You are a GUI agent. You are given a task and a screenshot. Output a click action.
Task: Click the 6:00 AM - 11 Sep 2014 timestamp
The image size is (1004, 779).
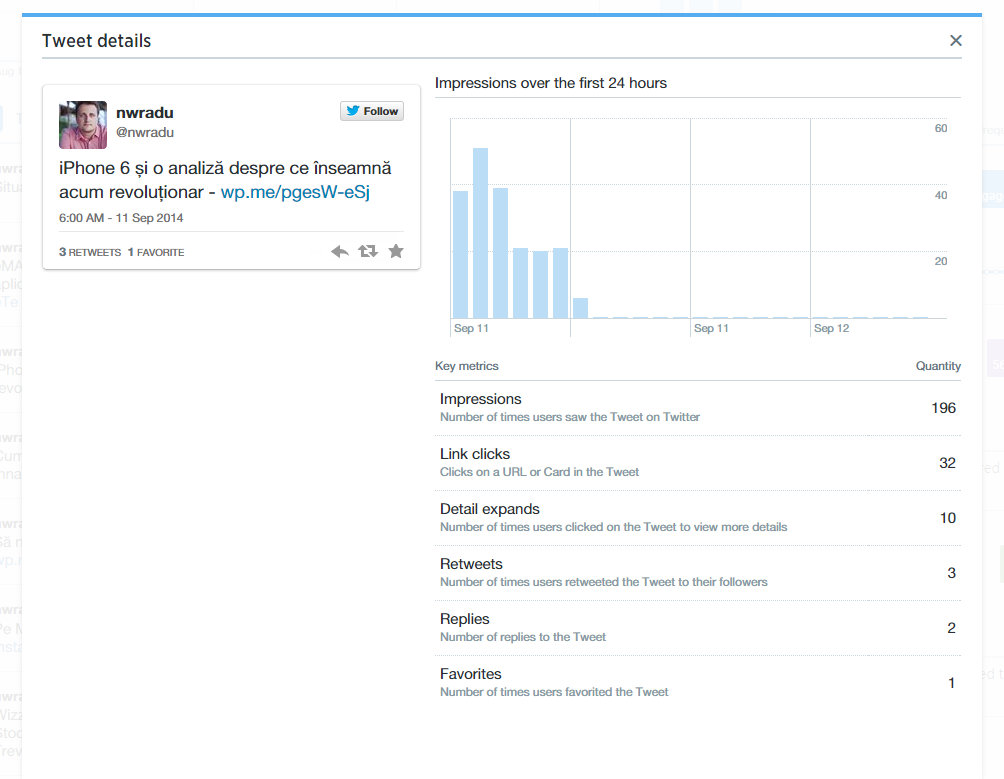(121, 217)
